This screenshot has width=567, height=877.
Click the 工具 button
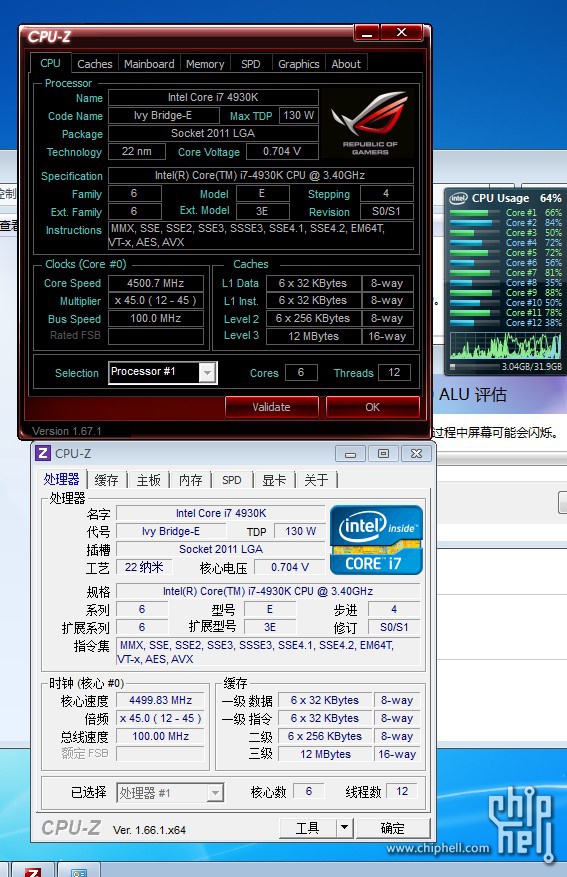[308, 828]
